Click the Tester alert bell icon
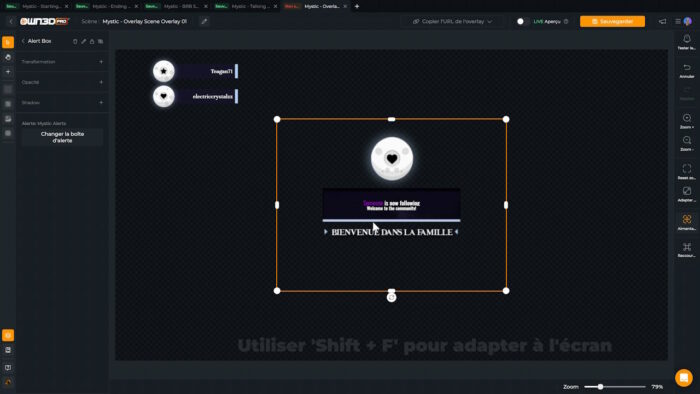 pos(687,39)
